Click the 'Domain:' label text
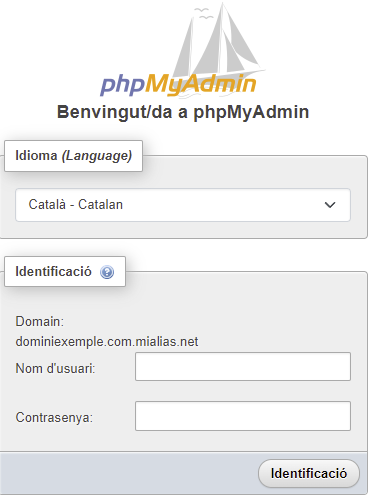Image resolution: width=368 pixels, height=495 pixels. pos(40,322)
